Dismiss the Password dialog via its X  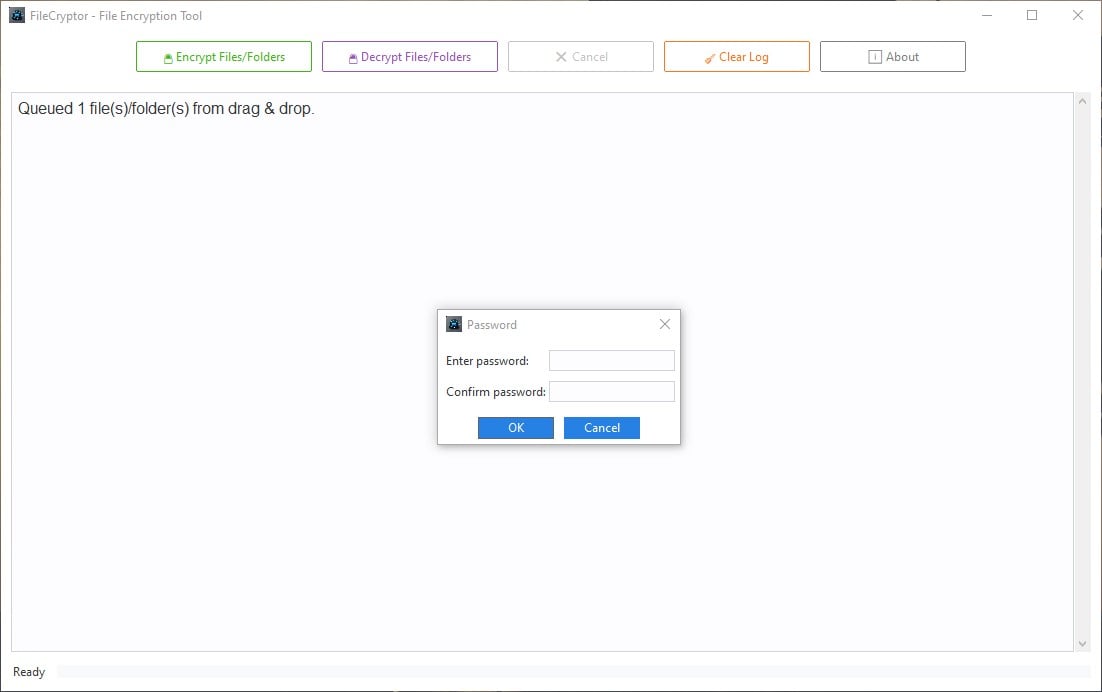[x=665, y=324]
